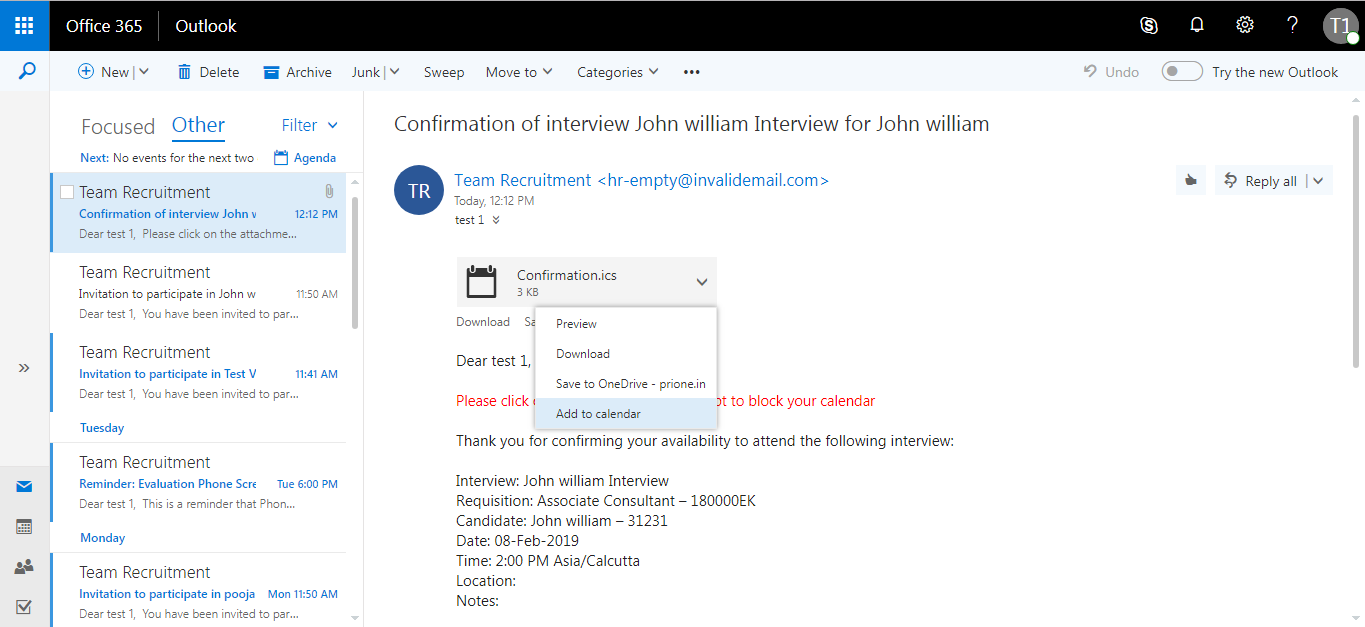Open the Junk dropdown arrow
1365x627 pixels.
(394, 72)
